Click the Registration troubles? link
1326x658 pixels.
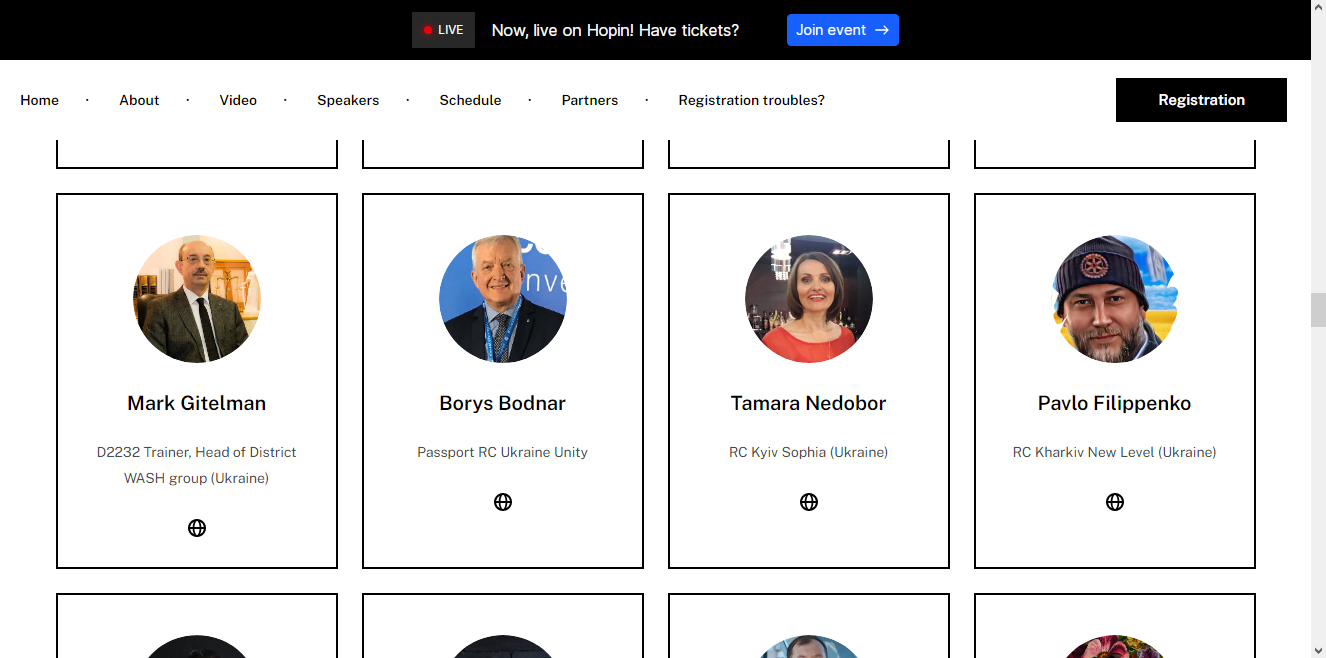pyautogui.click(x=751, y=100)
